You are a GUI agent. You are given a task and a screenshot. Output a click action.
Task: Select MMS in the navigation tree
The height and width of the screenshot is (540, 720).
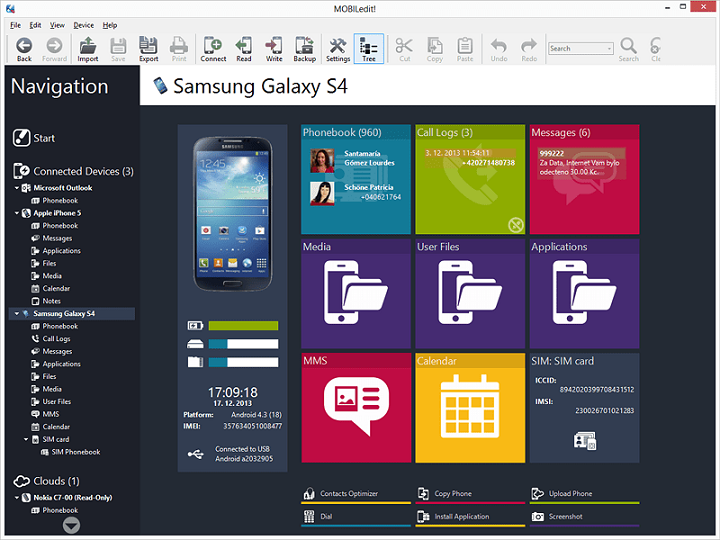pyautogui.click(x=45, y=414)
